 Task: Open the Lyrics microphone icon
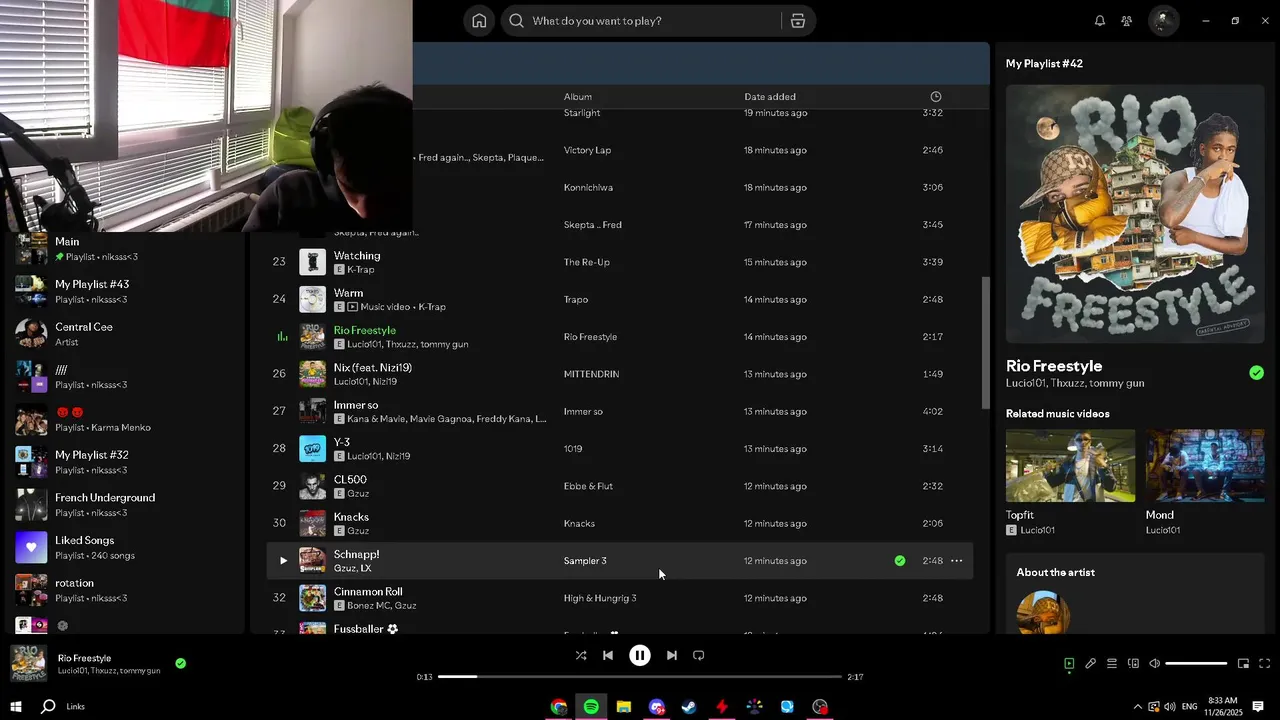[x=1091, y=663]
